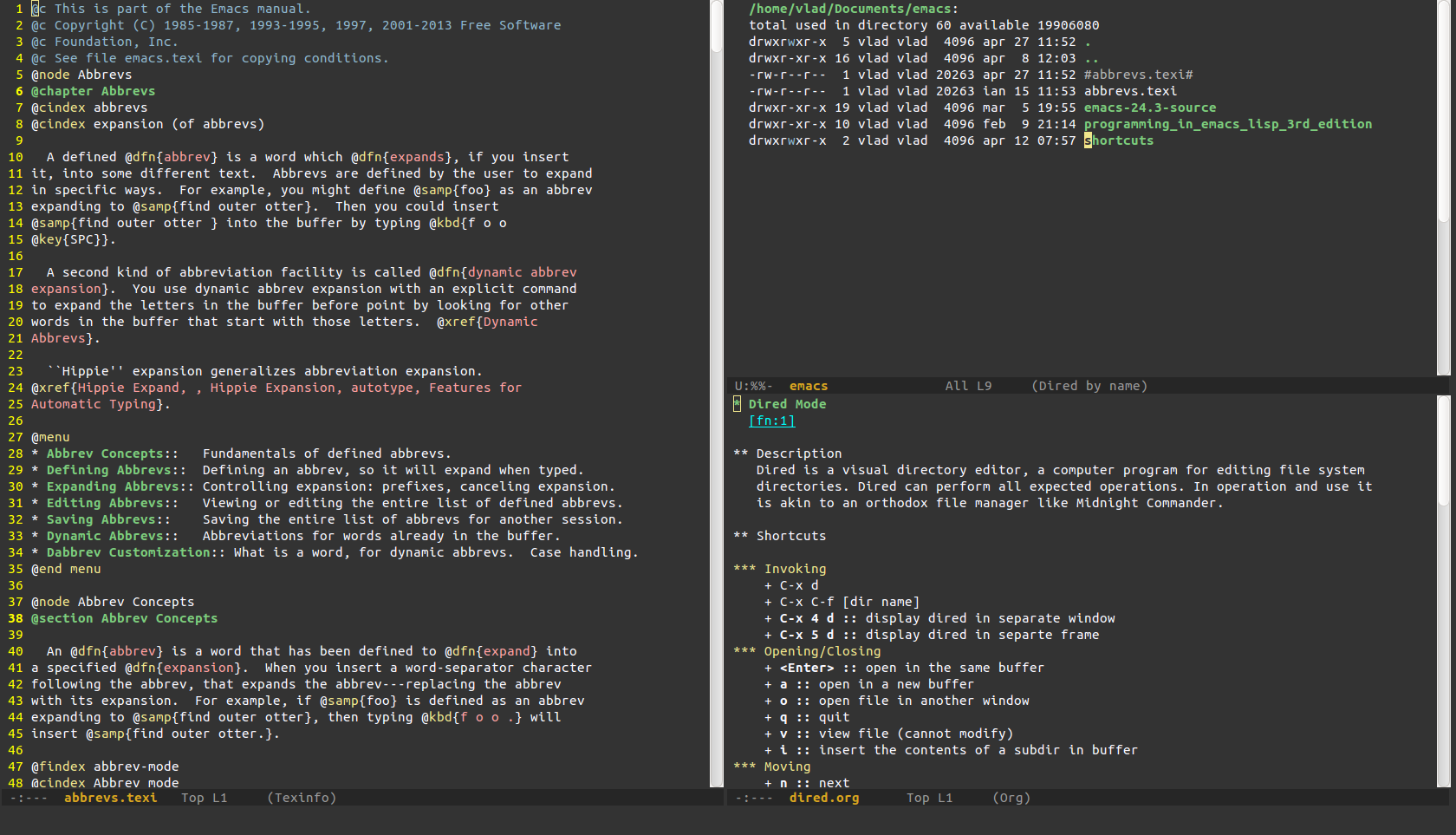Click the '@node Abbrev Concepts' line
This screenshot has width=1456, height=835.
tap(113, 602)
